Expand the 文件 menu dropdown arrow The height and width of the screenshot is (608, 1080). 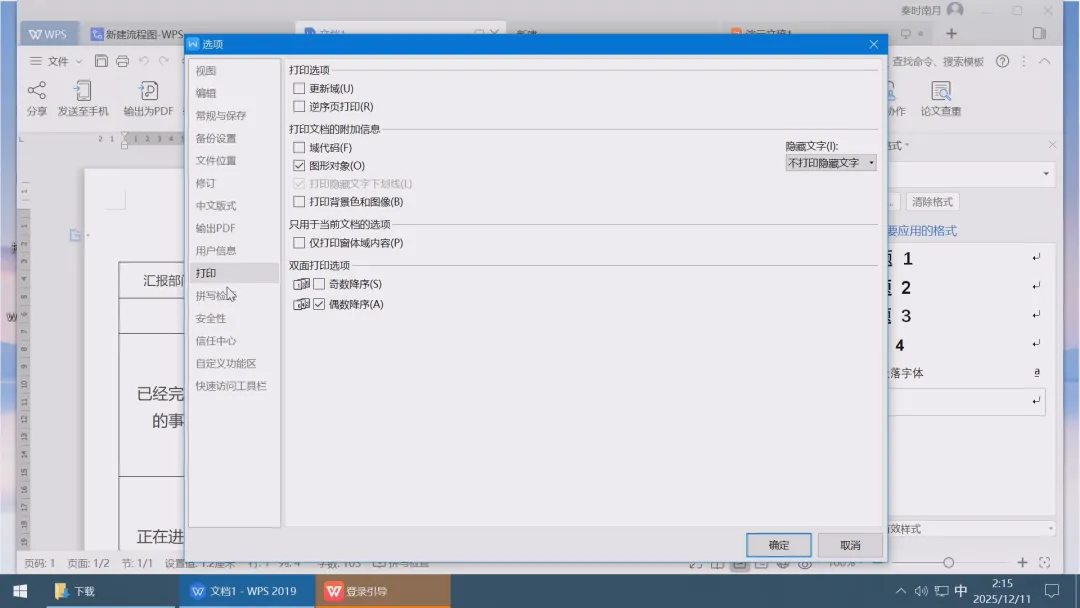79,61
